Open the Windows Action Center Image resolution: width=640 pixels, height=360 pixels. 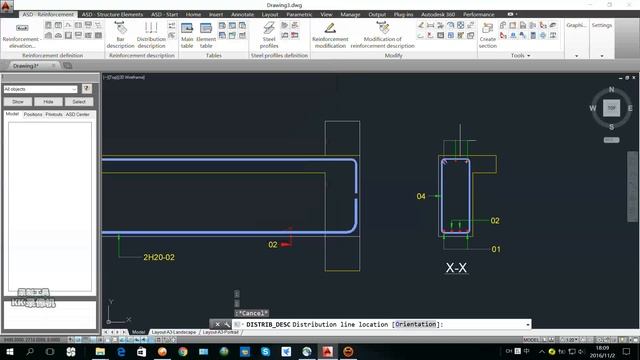(627, 351)
